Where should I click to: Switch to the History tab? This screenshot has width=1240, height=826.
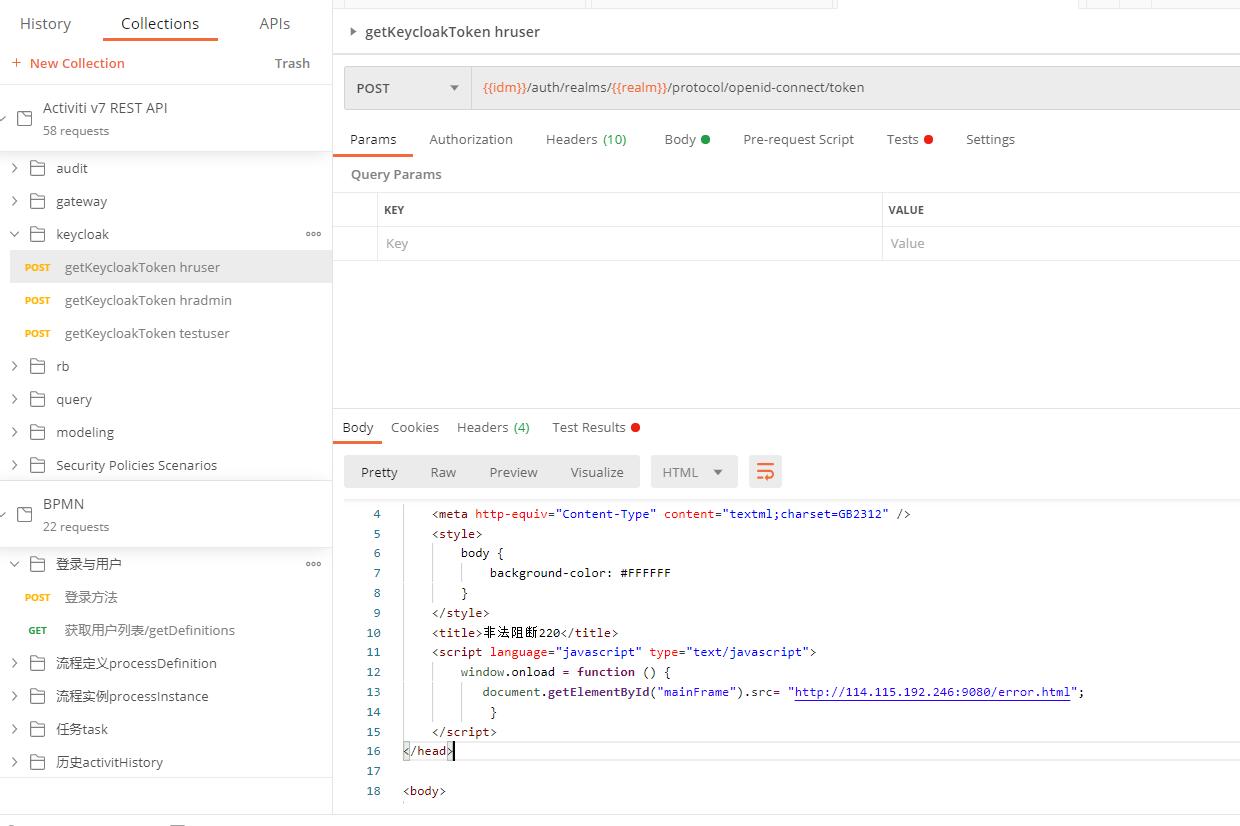click(x=45, y=23)
